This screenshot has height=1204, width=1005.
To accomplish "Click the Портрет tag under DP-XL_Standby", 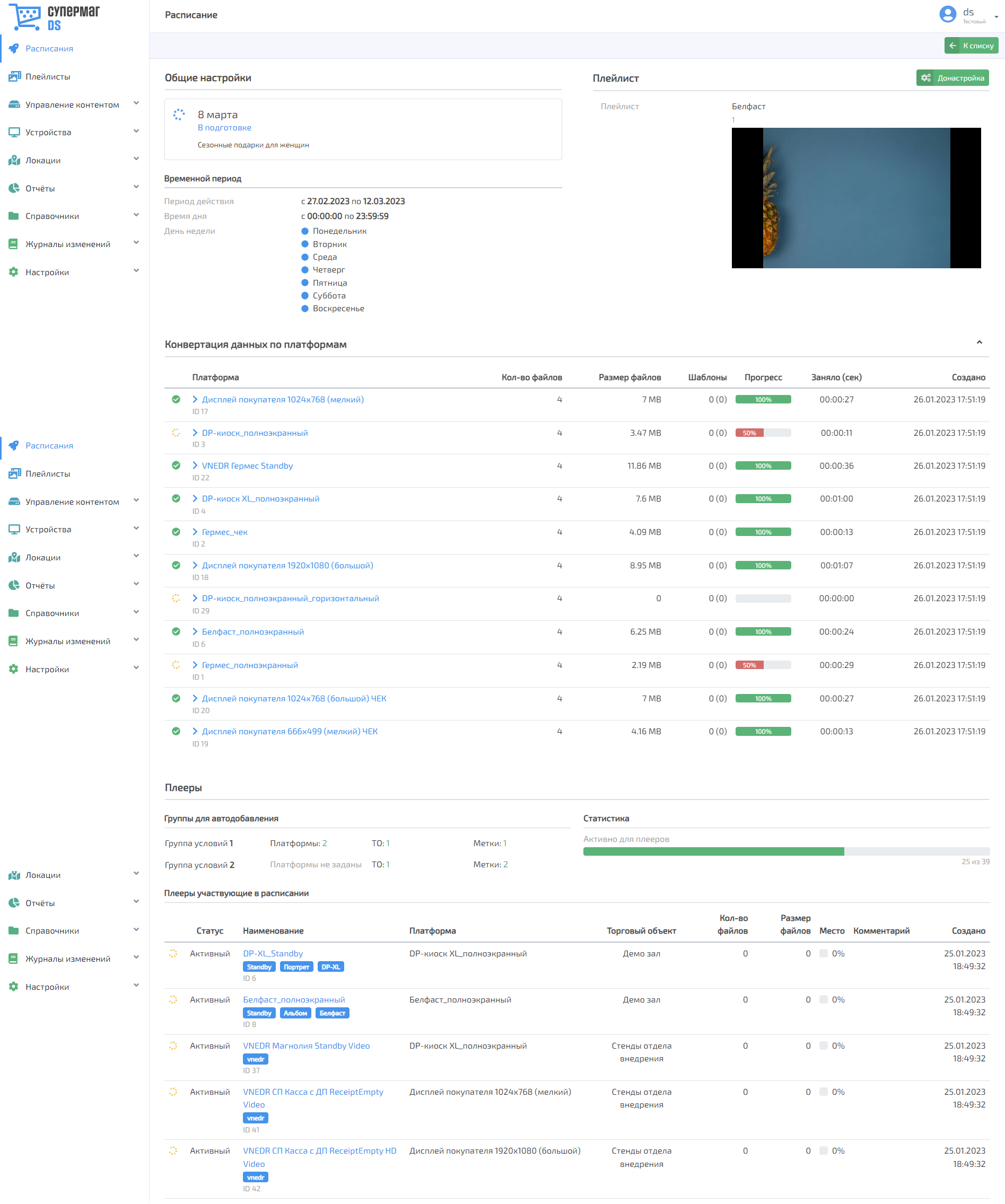I will click(x=296, y=967).
